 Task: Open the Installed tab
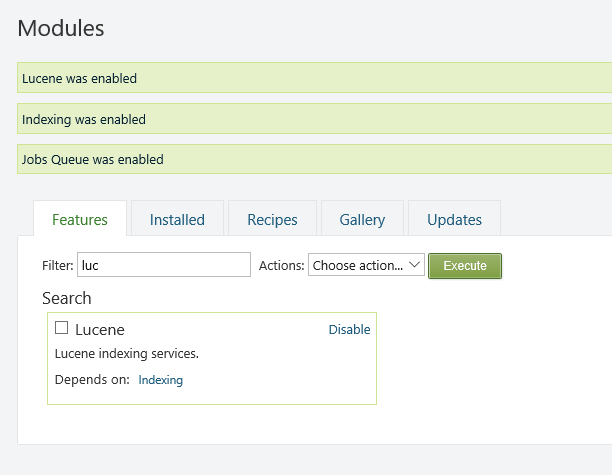177,219
